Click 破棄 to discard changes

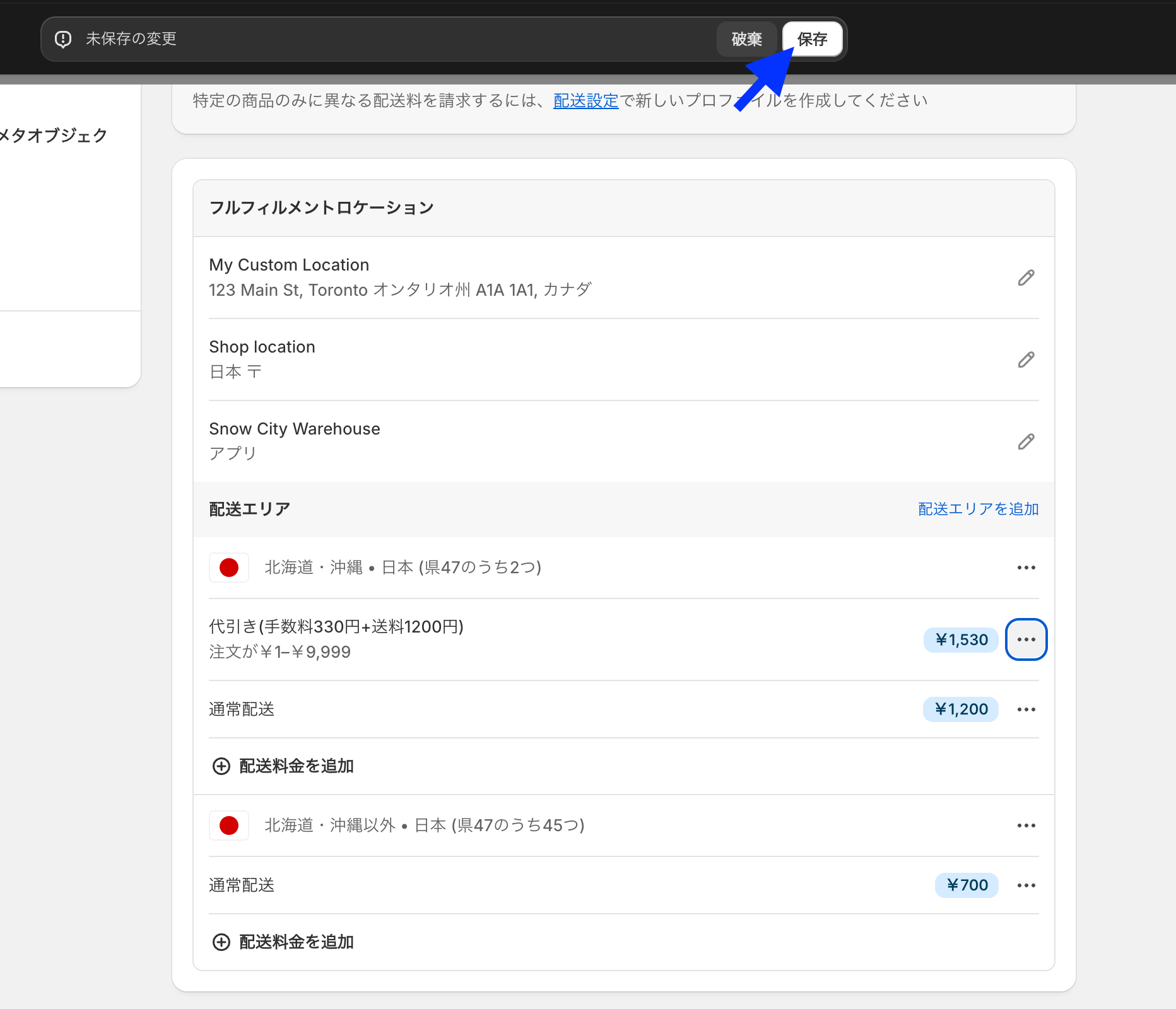(x=746, y=39)
